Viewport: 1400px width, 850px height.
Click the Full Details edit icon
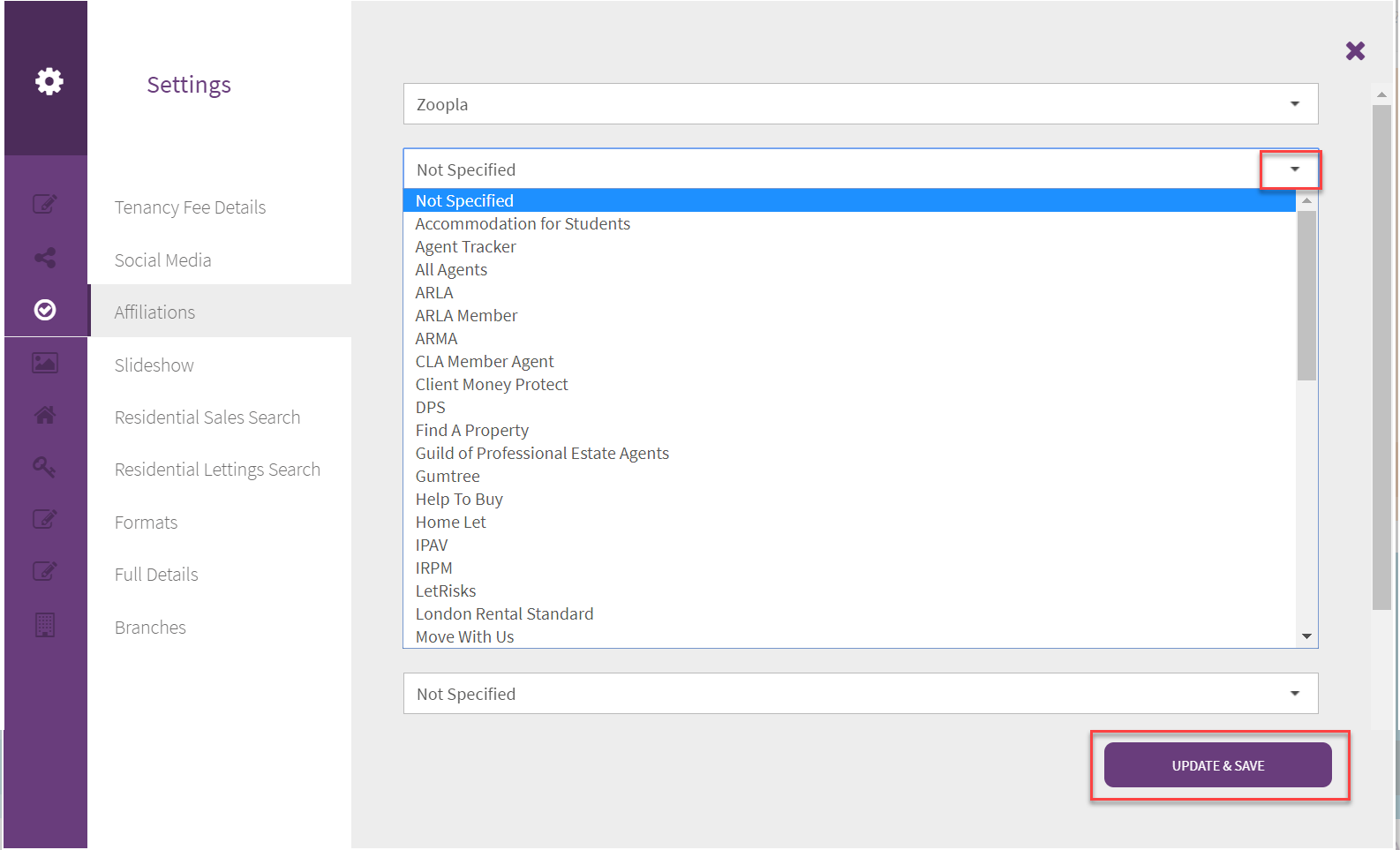click(45, 571)
